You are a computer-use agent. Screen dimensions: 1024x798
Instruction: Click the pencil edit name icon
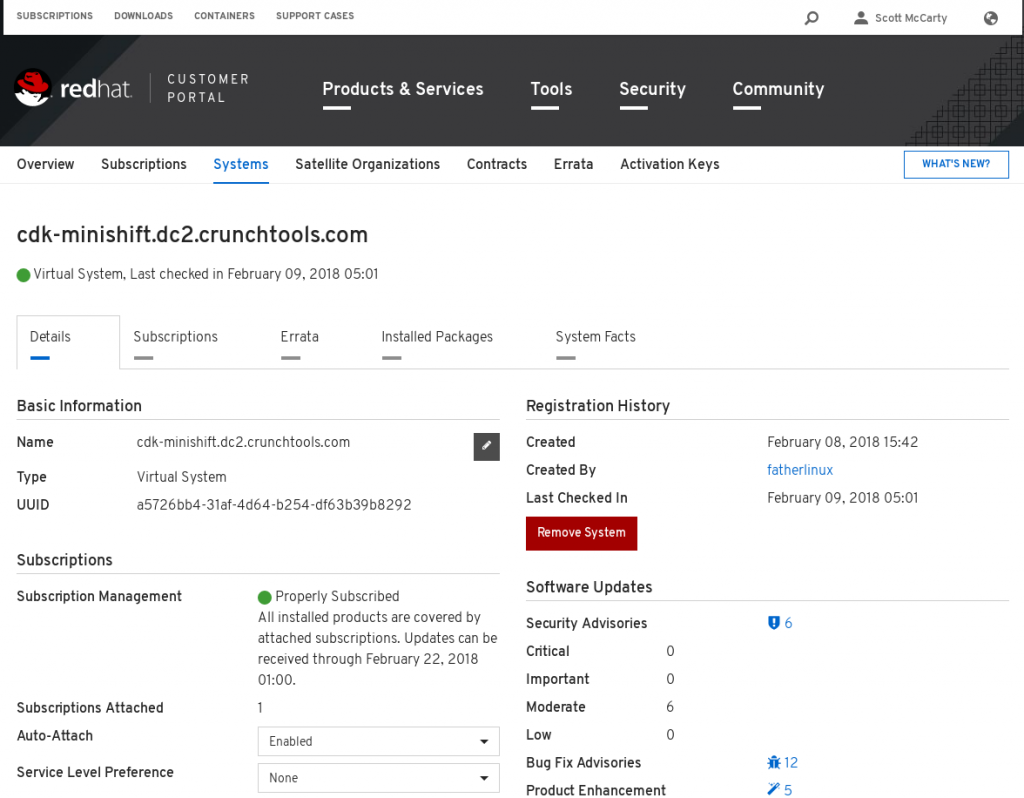[x=486, y=446]
